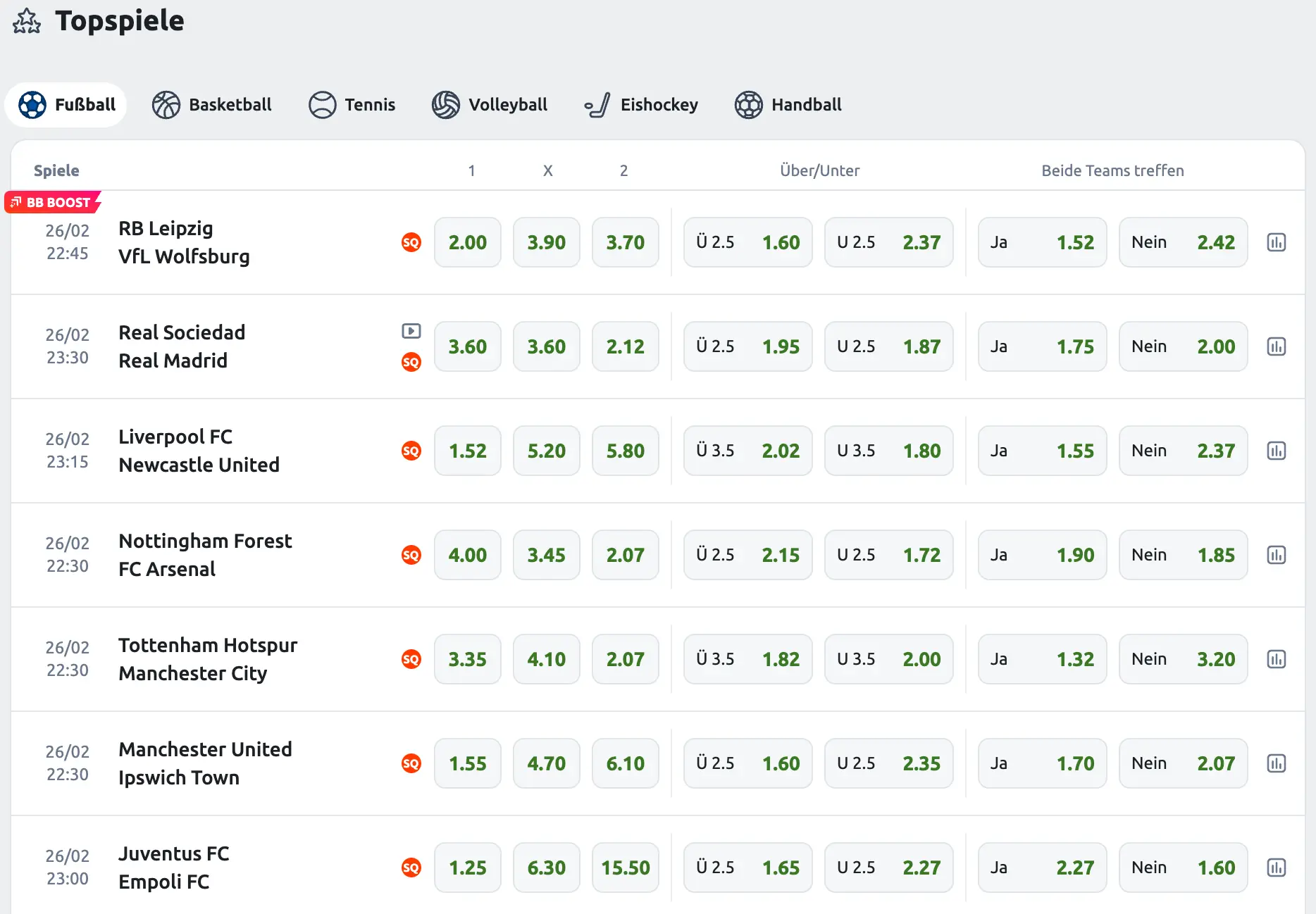1316x914 pixels.
Task: Pick Ipswich Town win at 6.10
Action: pyautogui.click(x=626, y=763)
